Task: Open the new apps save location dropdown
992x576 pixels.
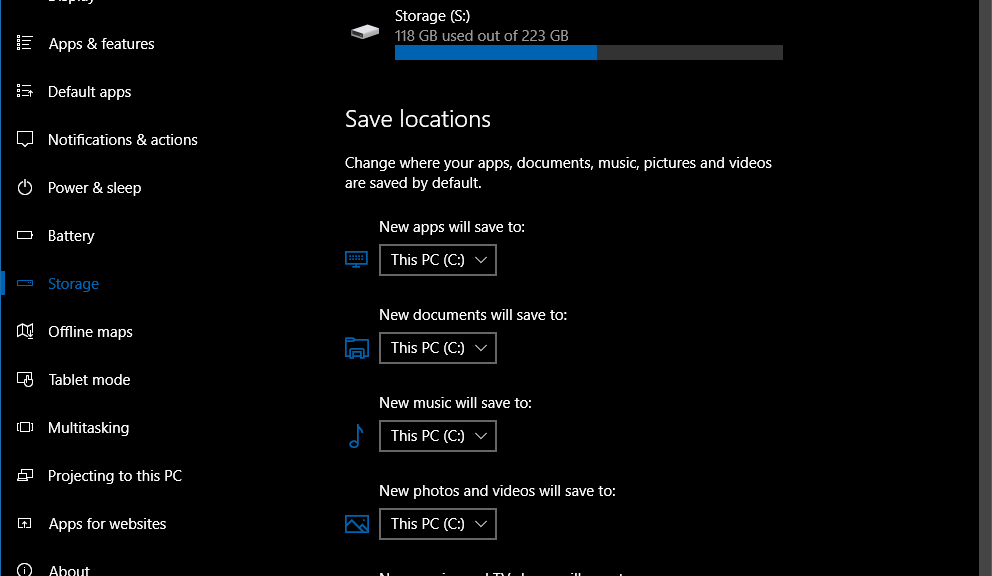Action: (x=437, y=259)
